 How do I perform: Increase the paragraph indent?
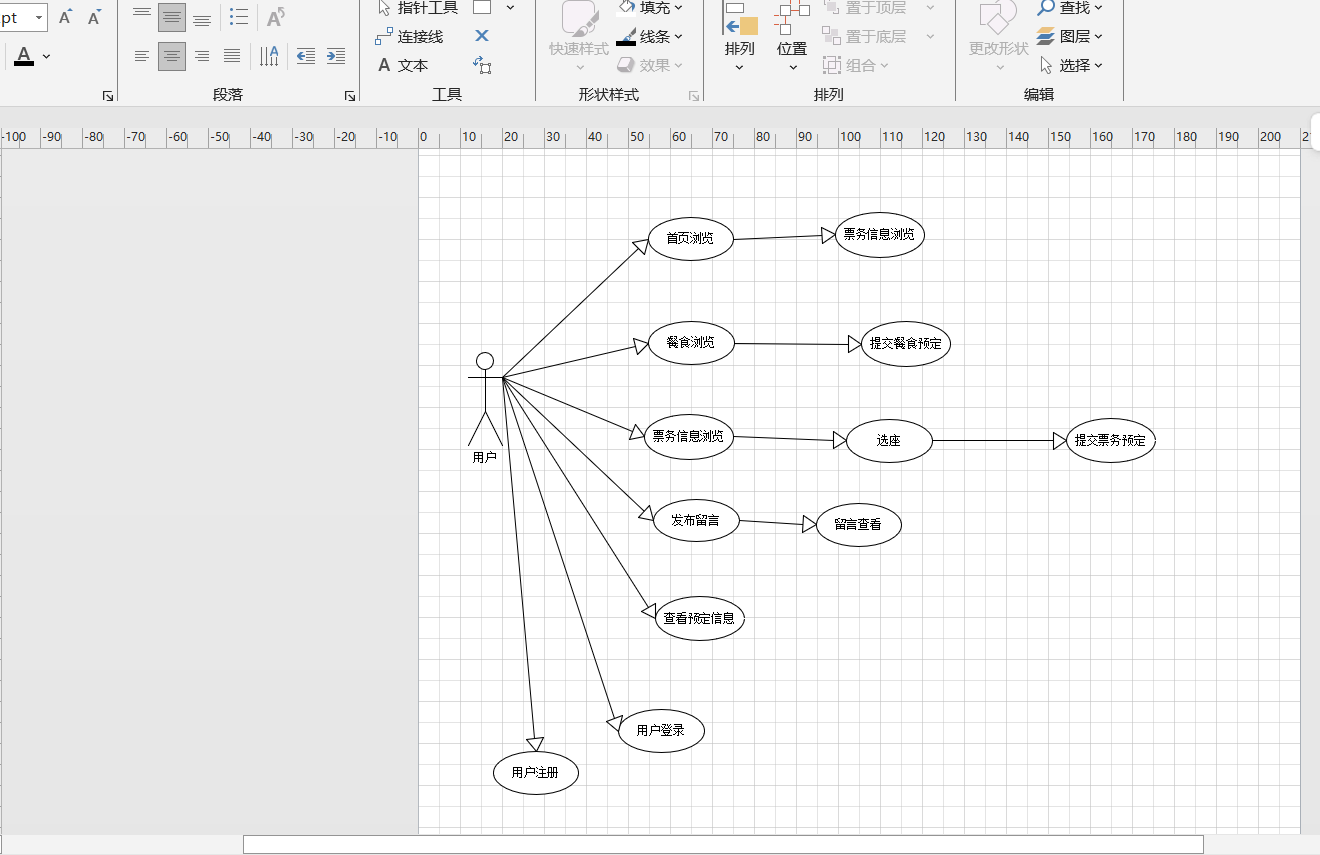pyautogui.click(x=337, y=56)
